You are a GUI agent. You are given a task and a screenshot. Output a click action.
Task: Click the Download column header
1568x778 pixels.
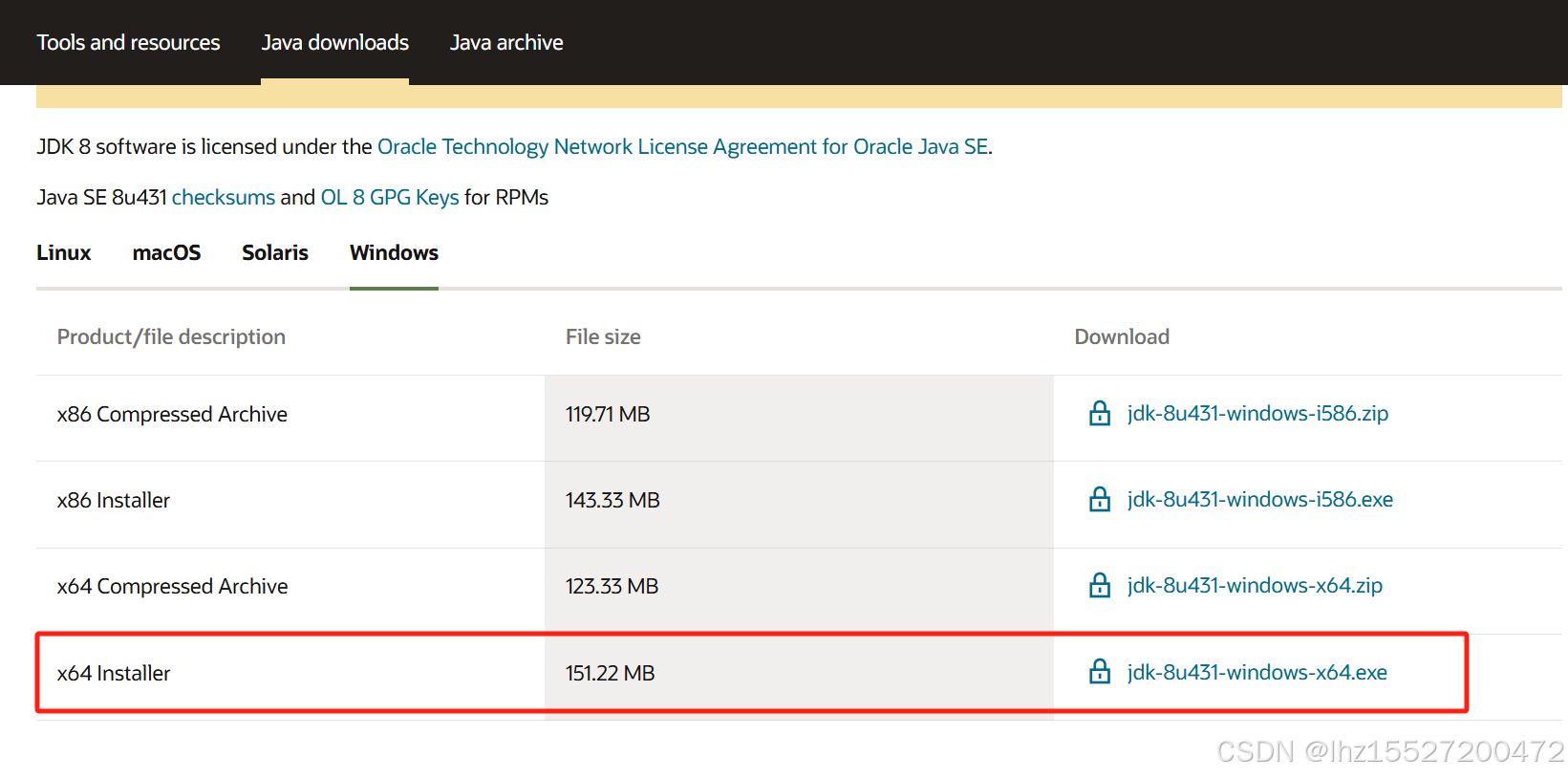click(x=1122, y=336)
